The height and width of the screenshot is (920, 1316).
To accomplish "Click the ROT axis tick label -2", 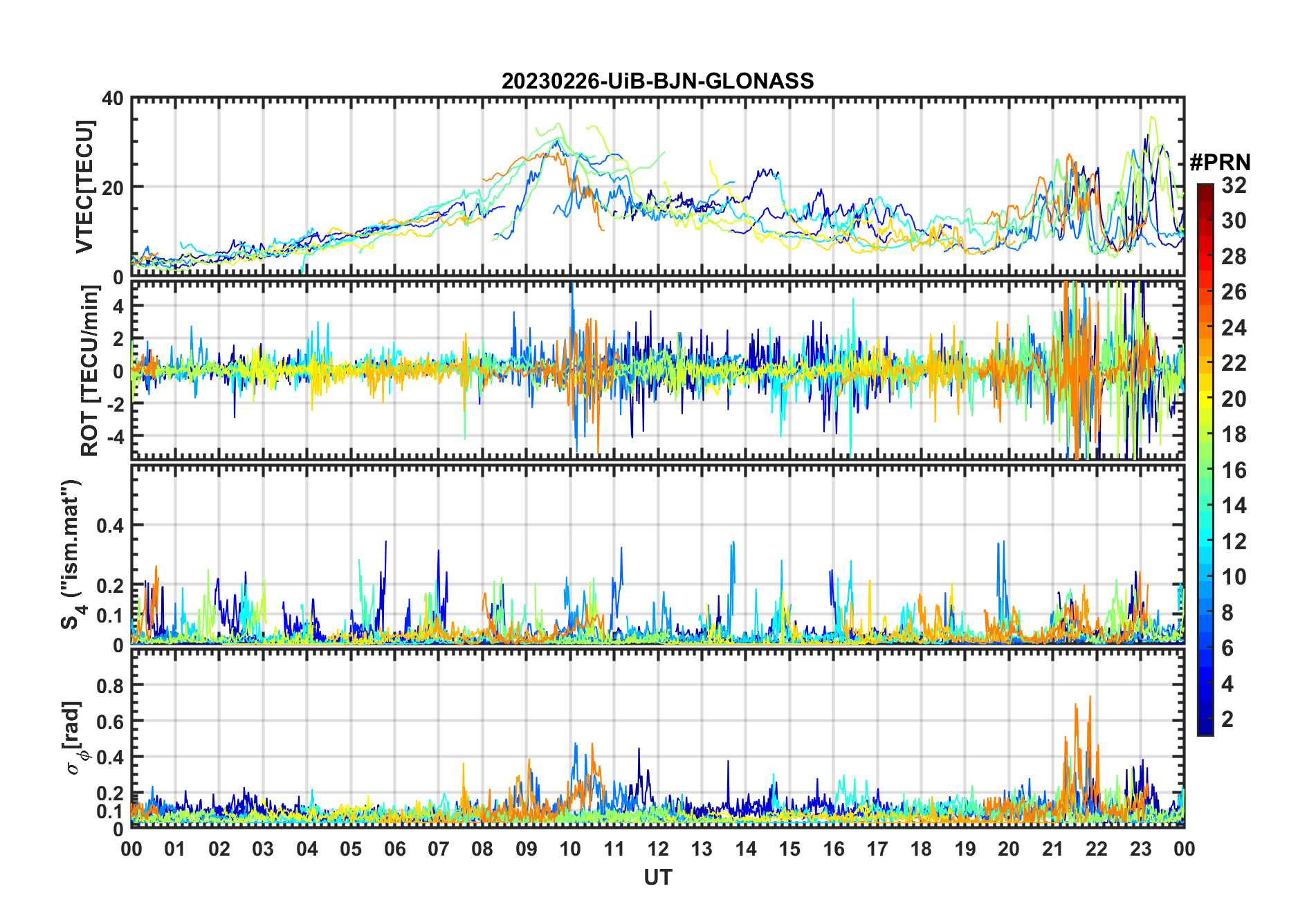I will coord(115,404).
